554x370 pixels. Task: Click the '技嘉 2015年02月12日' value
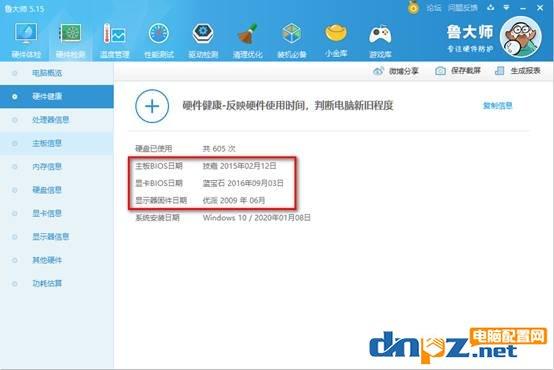(240, 166)
